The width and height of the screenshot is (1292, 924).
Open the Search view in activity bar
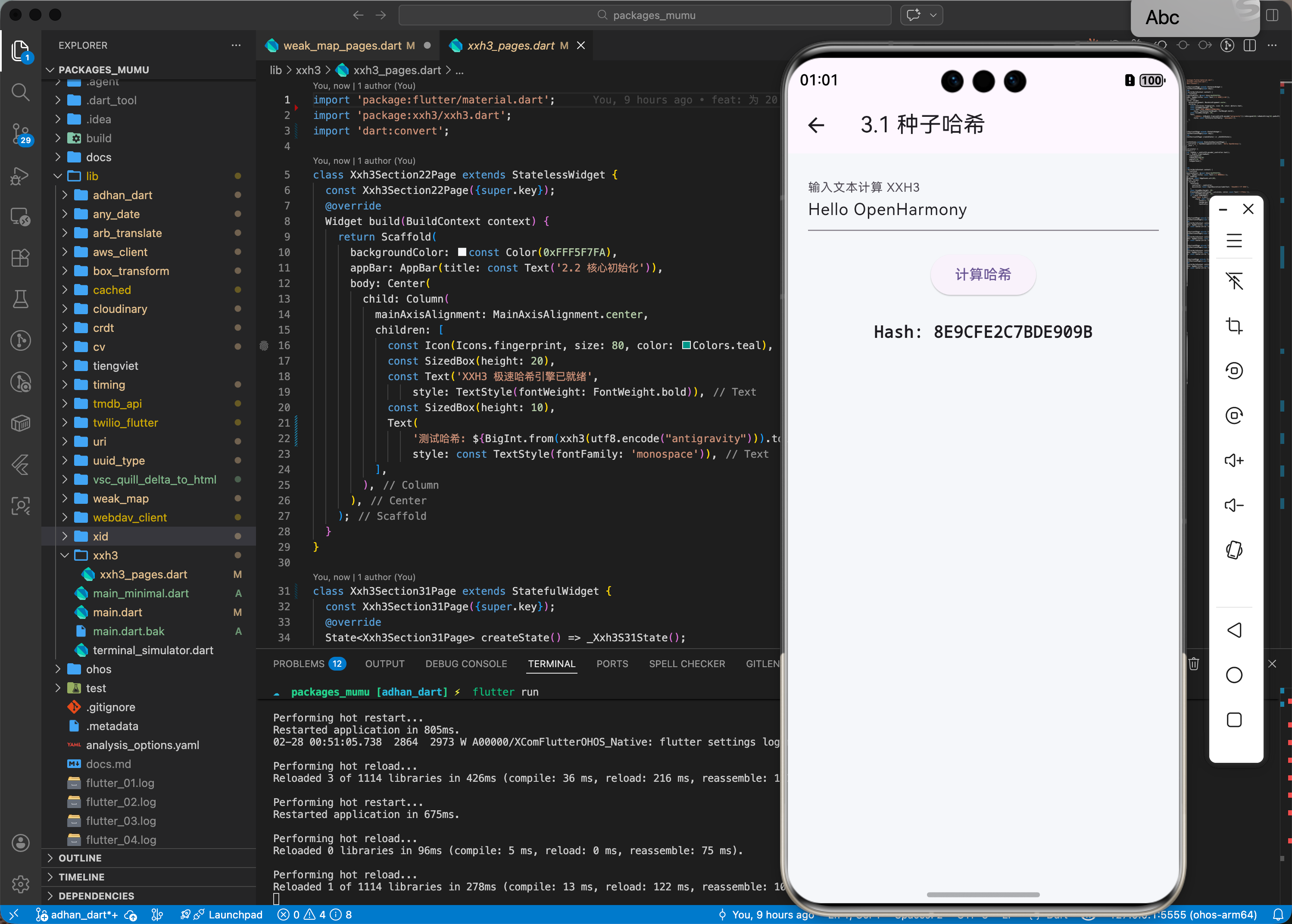(x=21, y=92)
